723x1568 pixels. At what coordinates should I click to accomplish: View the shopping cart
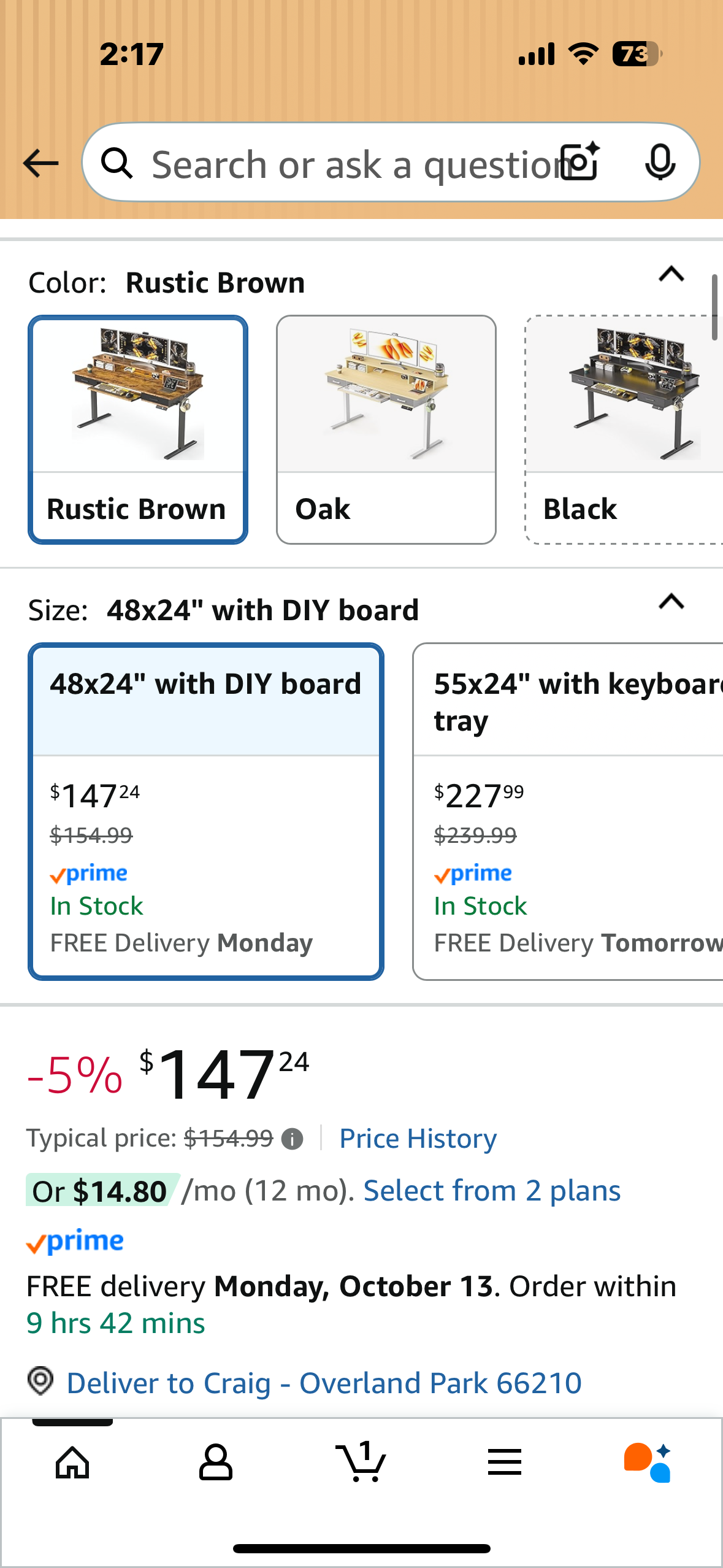[x=361, y=1462]
